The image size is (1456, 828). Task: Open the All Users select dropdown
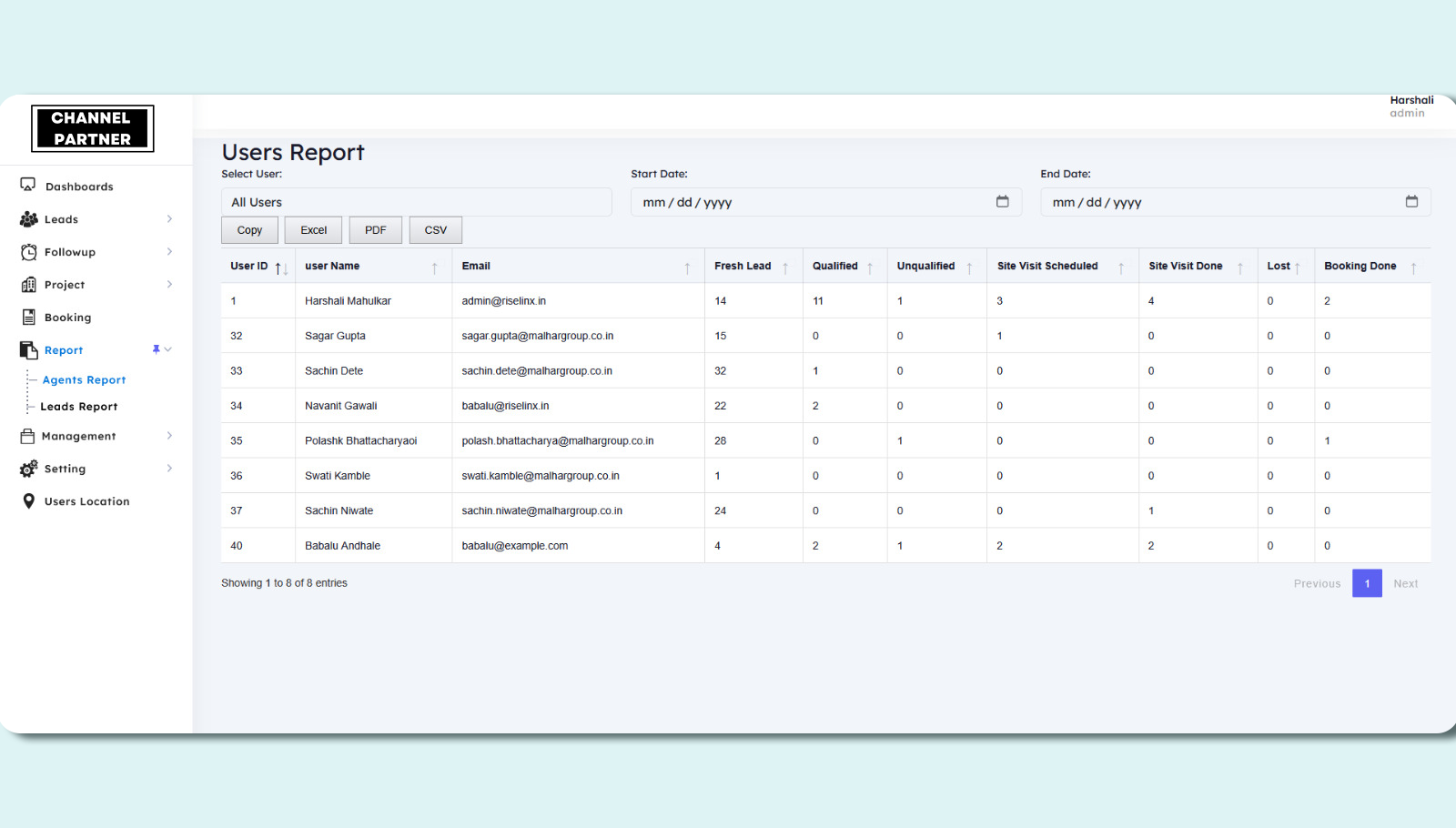tap(416, 202)
